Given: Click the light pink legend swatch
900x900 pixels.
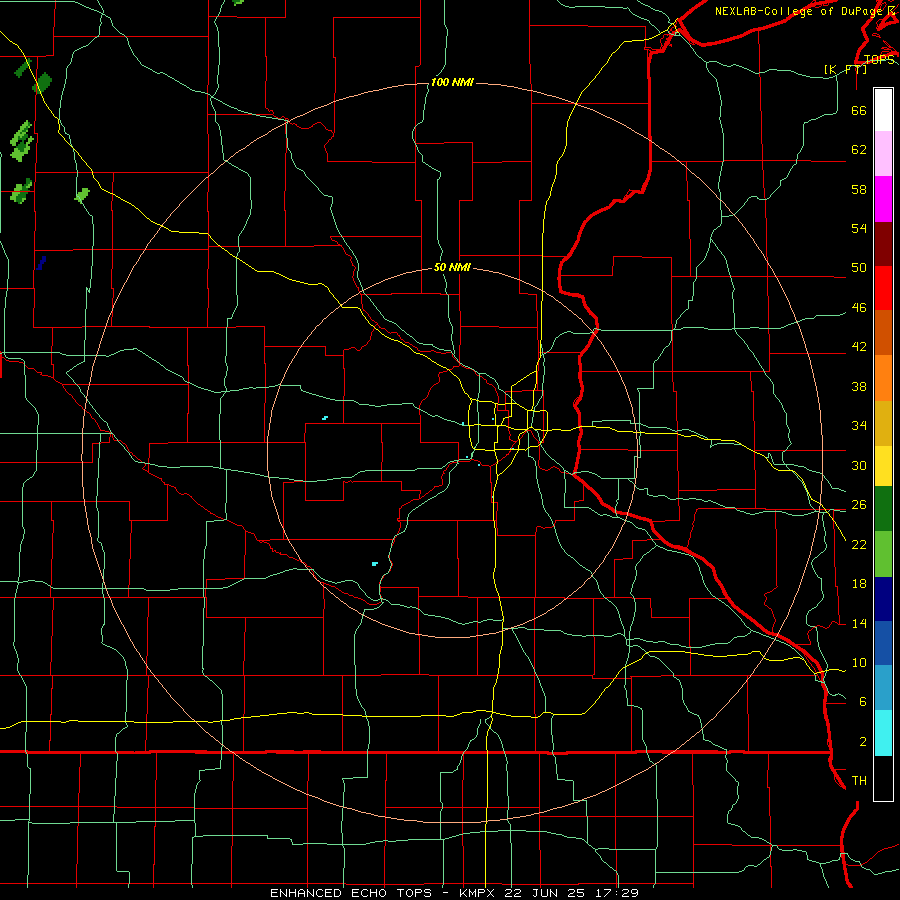Looking at the screenshot, I should click(x=883, y=154).
